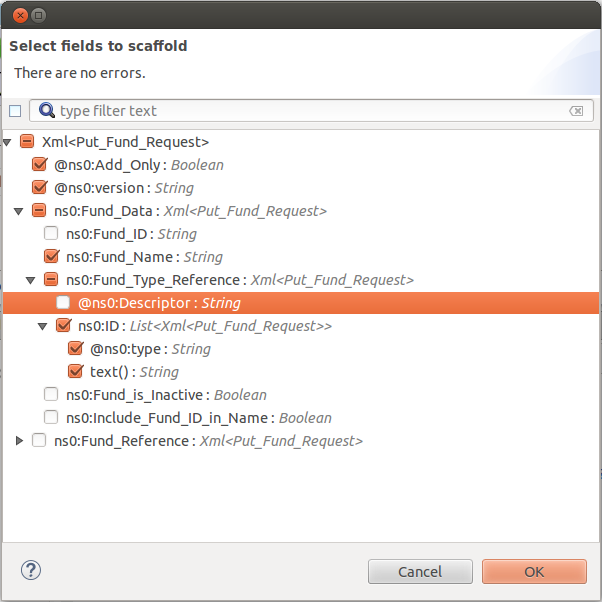Collapse the ns0:Fund_Data tree node
Screen dimensions: 602x602
pyautogui.click(x=18, y=211)
